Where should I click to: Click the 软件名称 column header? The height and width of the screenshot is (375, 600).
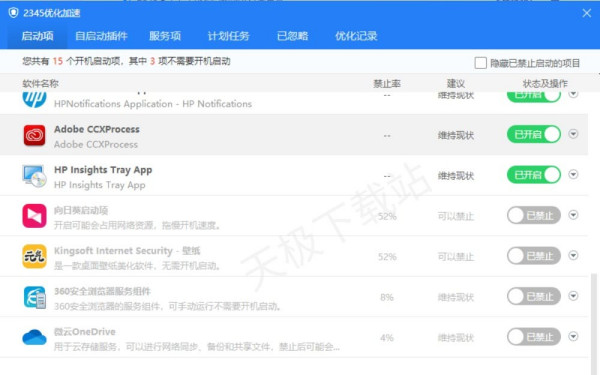[x=41, y=83]
